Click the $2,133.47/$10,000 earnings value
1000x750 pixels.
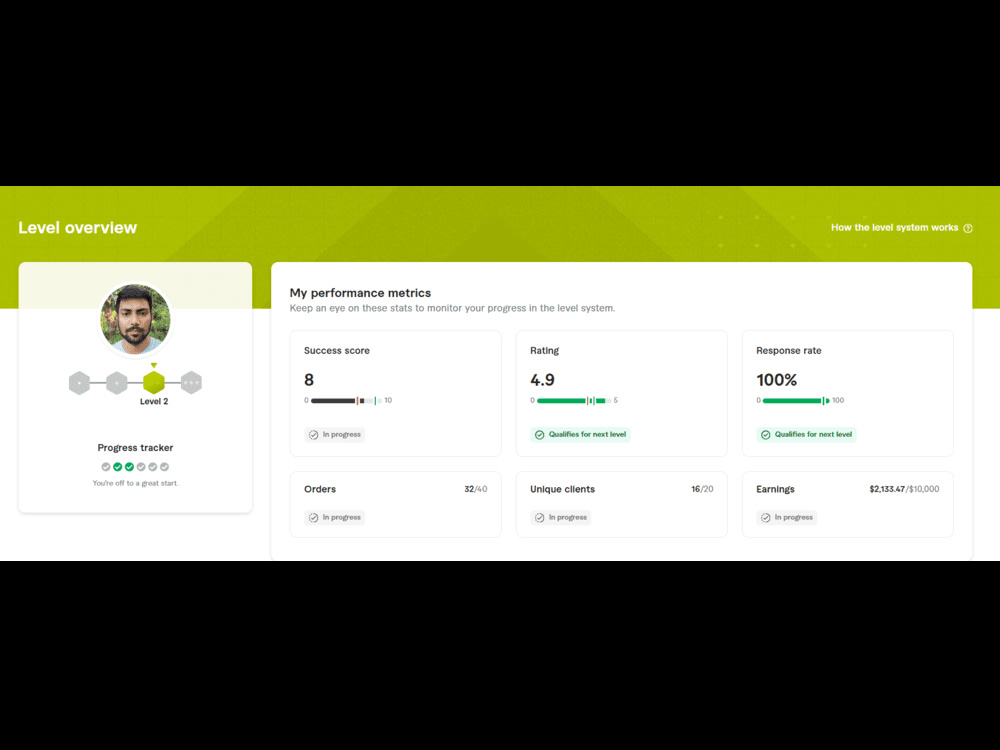point(904,489)
